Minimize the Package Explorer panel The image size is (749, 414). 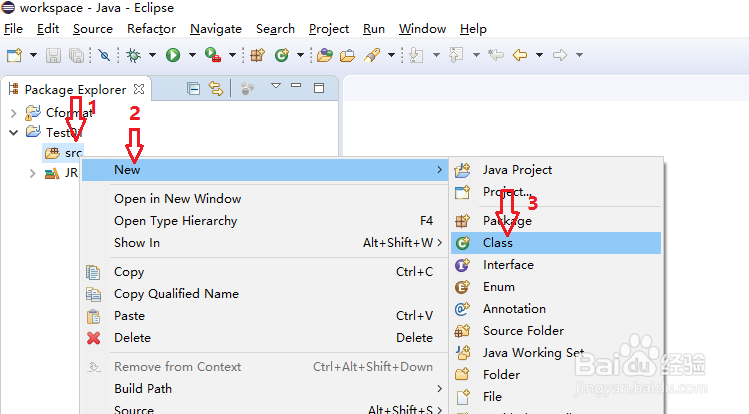point(296,86)
